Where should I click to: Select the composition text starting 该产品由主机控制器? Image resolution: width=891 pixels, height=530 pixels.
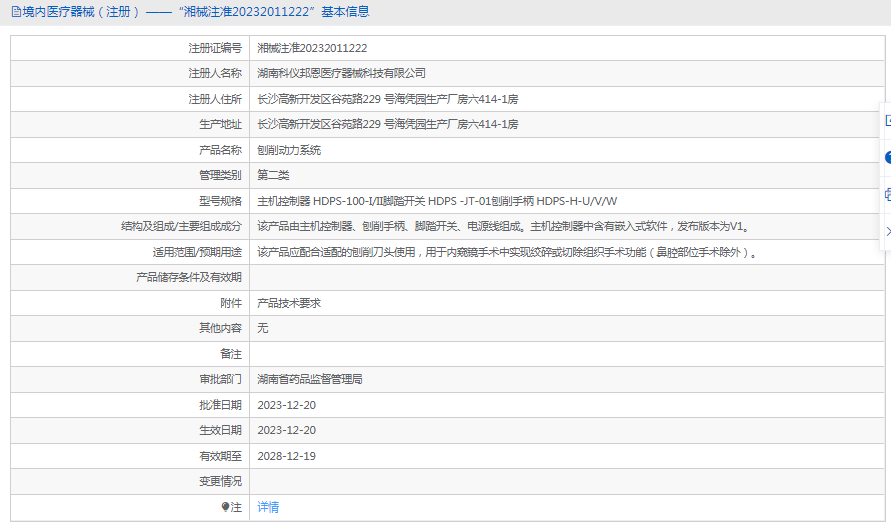[x=504, y=226]
